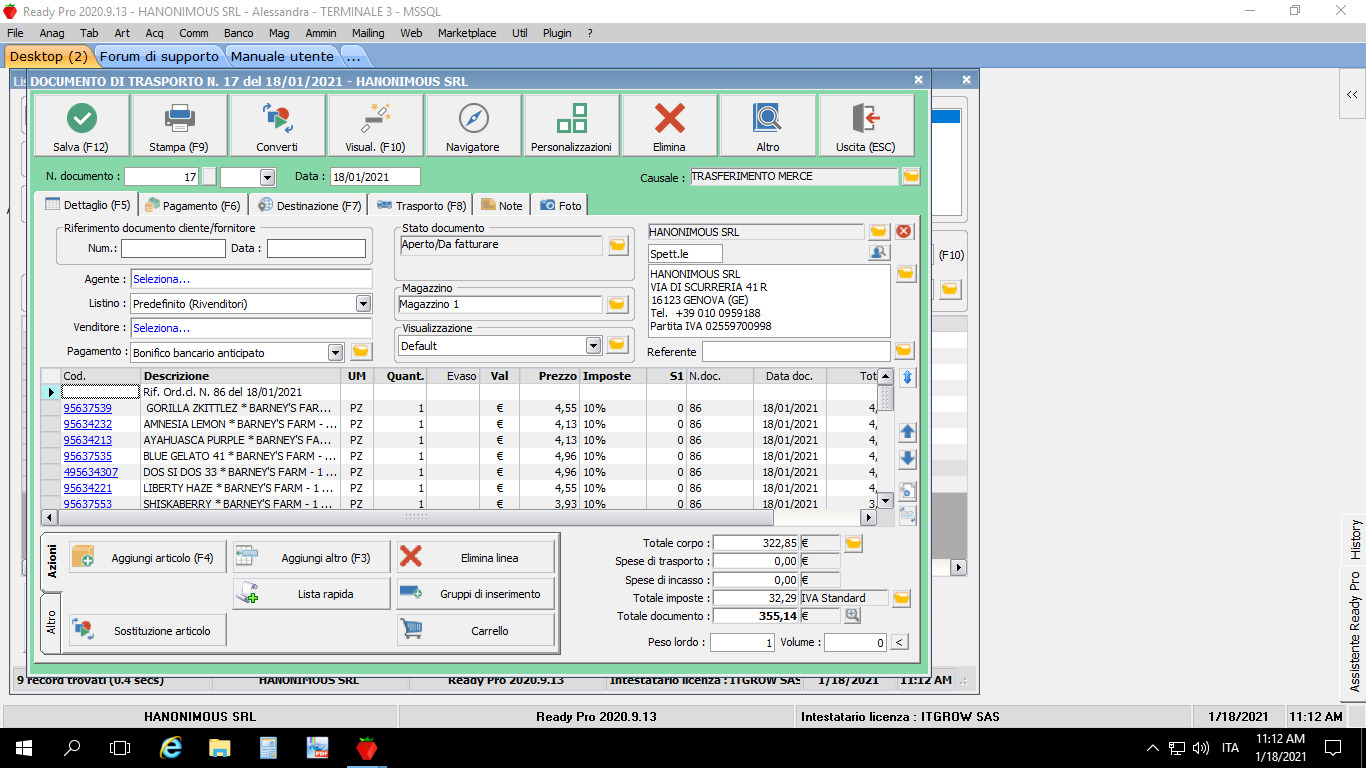Open article code 95637539 link
The width and height of the screenshot is (1366, 768).
[x=88, y=408]
